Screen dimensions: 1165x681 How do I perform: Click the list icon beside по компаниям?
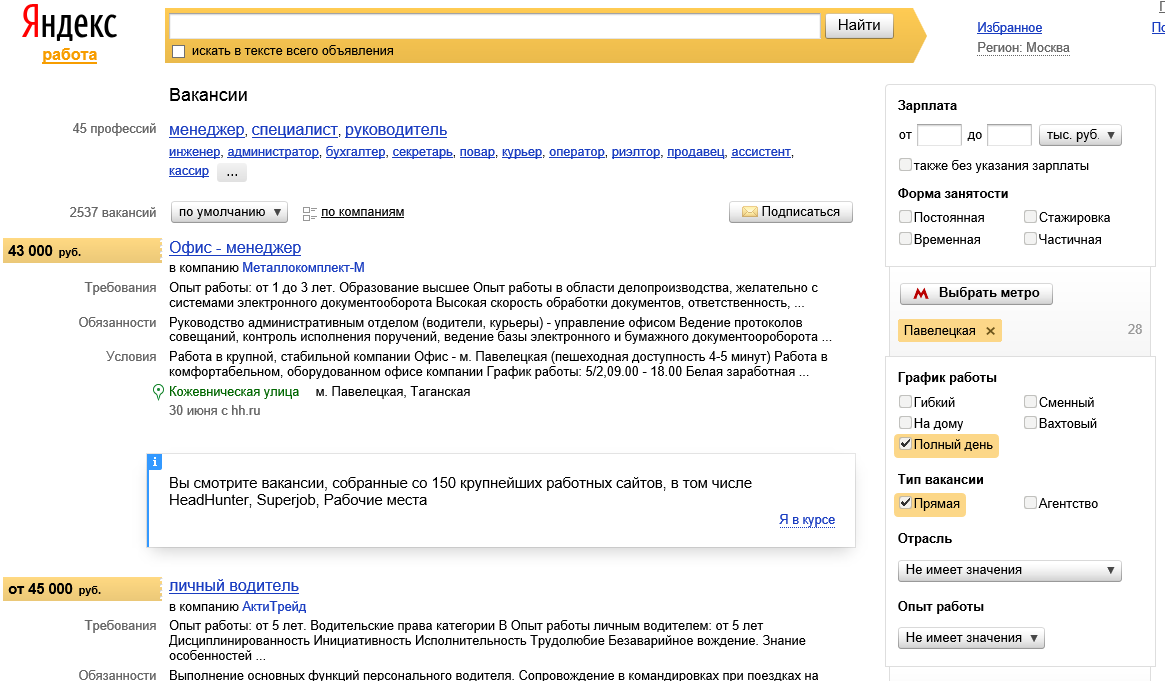click(x=309, y=213)
